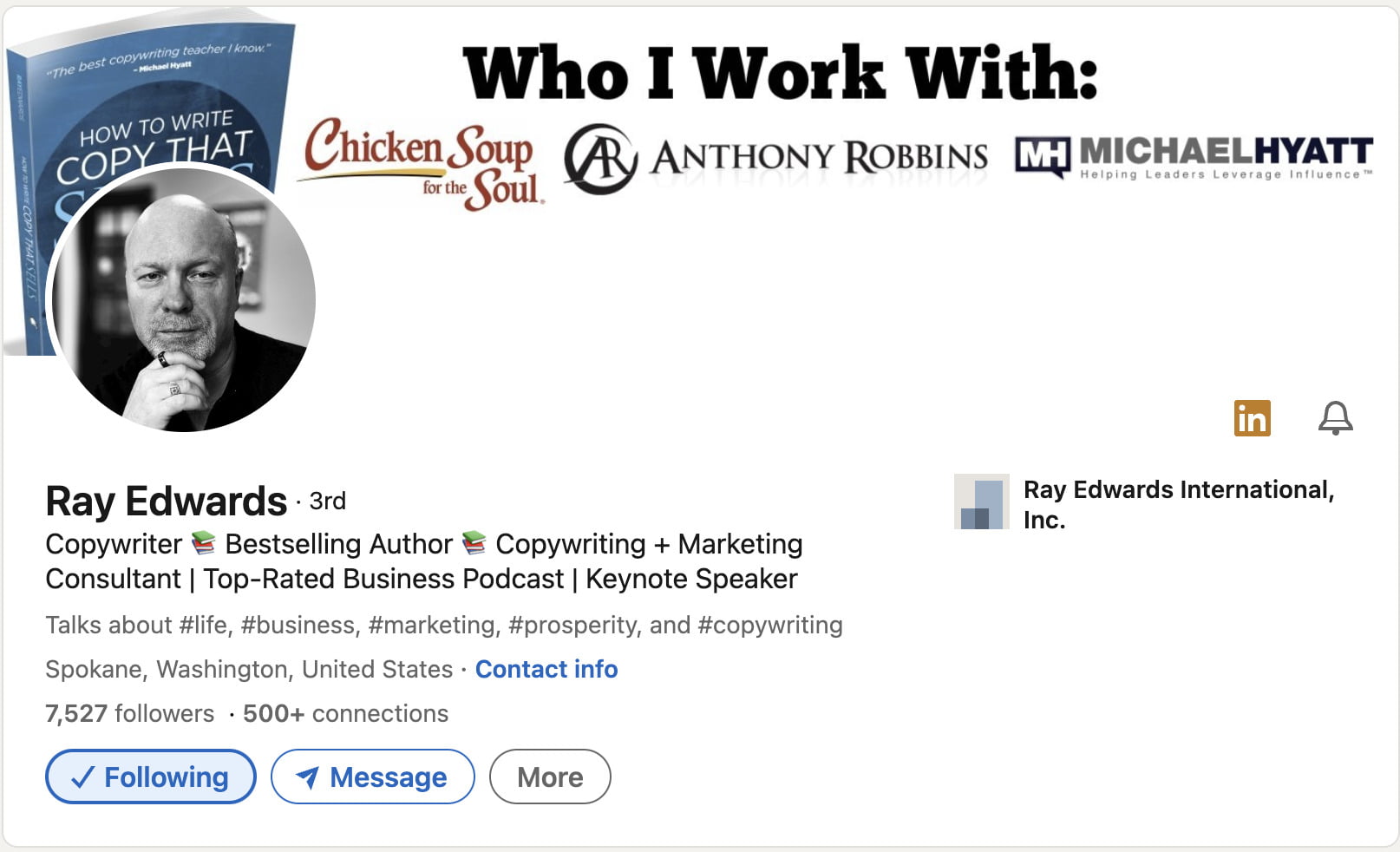Send a message via the Message button

(373, 777)
